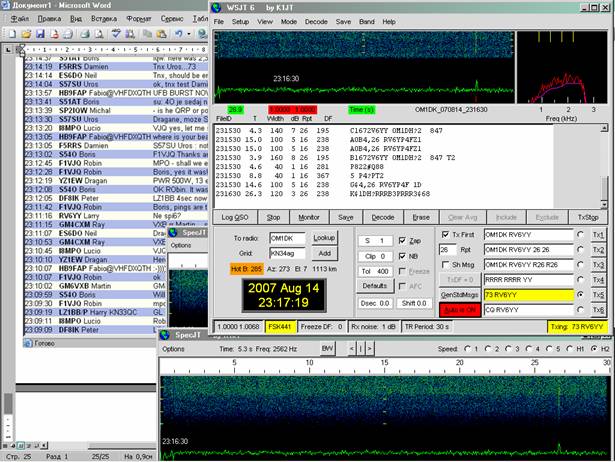Click decoded text scrollbar down arrow
The width and height of the screenshot is (615, 462).
604,204
